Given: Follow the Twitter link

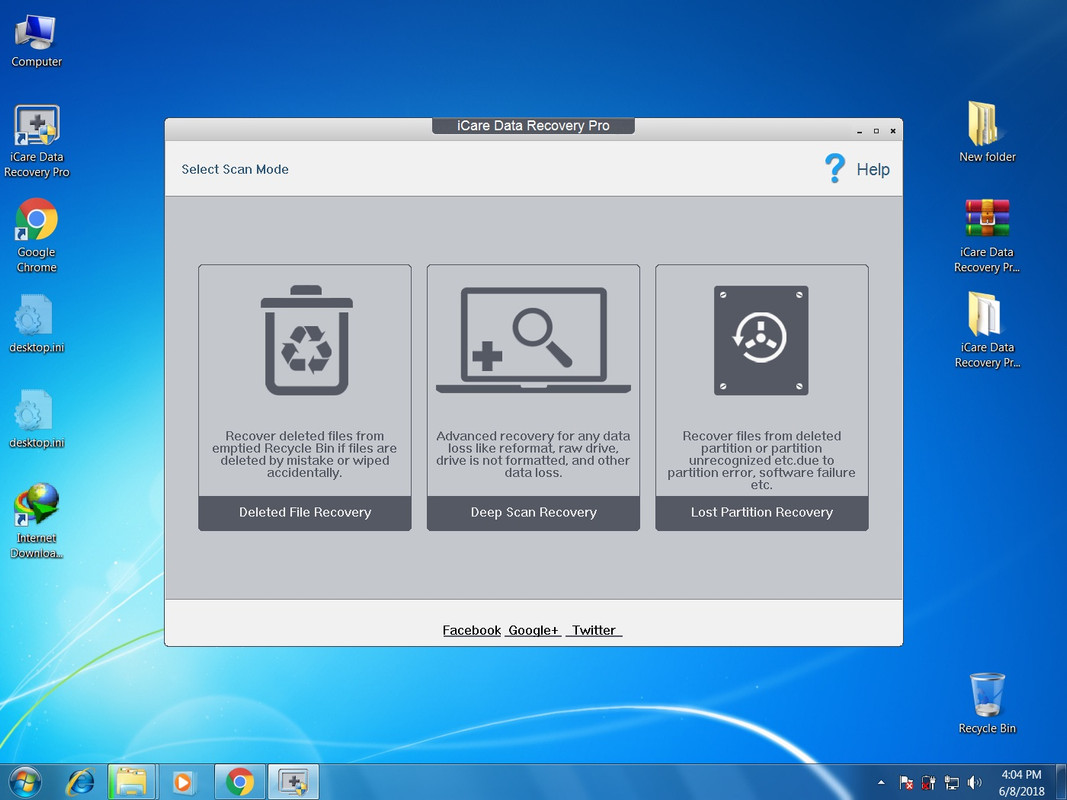Looking at the screenshot, I should click(593, 630).
